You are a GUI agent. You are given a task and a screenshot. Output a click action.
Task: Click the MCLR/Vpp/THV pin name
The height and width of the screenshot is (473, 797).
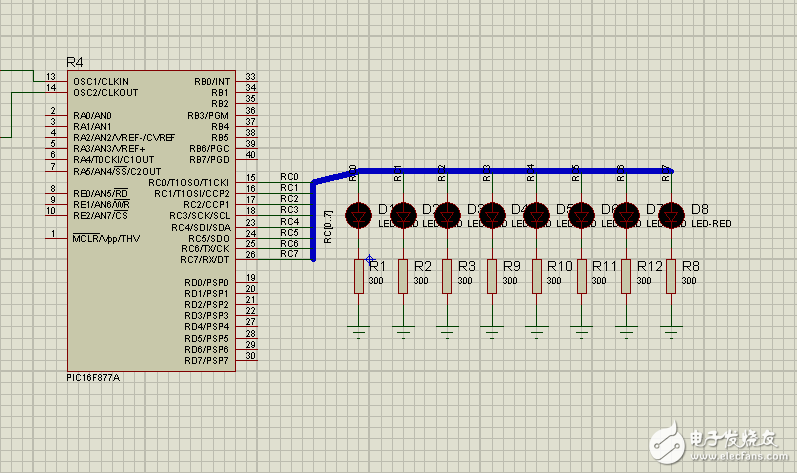pos(106,238)
